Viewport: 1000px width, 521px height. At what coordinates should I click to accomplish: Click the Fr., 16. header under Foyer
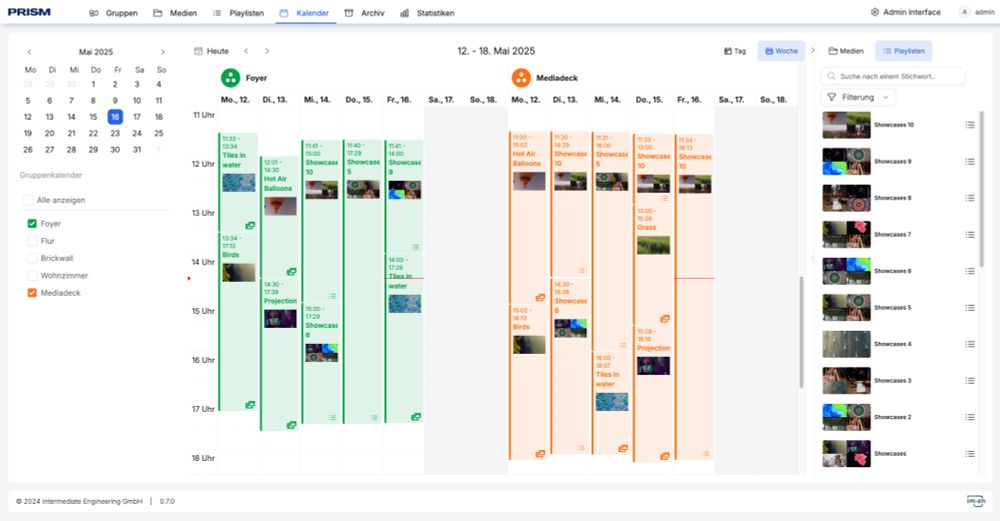tap(399, 100)
